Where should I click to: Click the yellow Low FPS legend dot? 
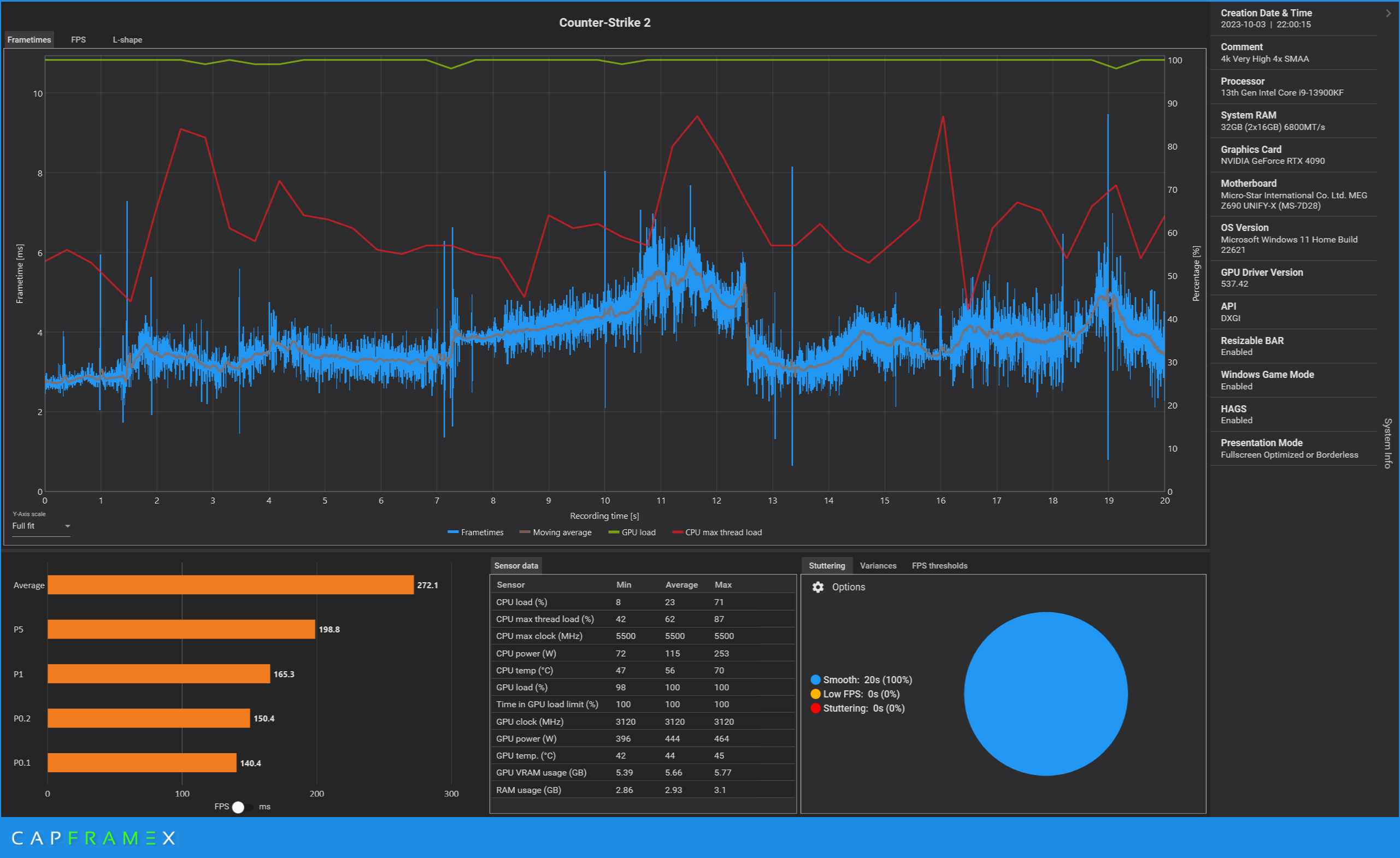[815, 694]
